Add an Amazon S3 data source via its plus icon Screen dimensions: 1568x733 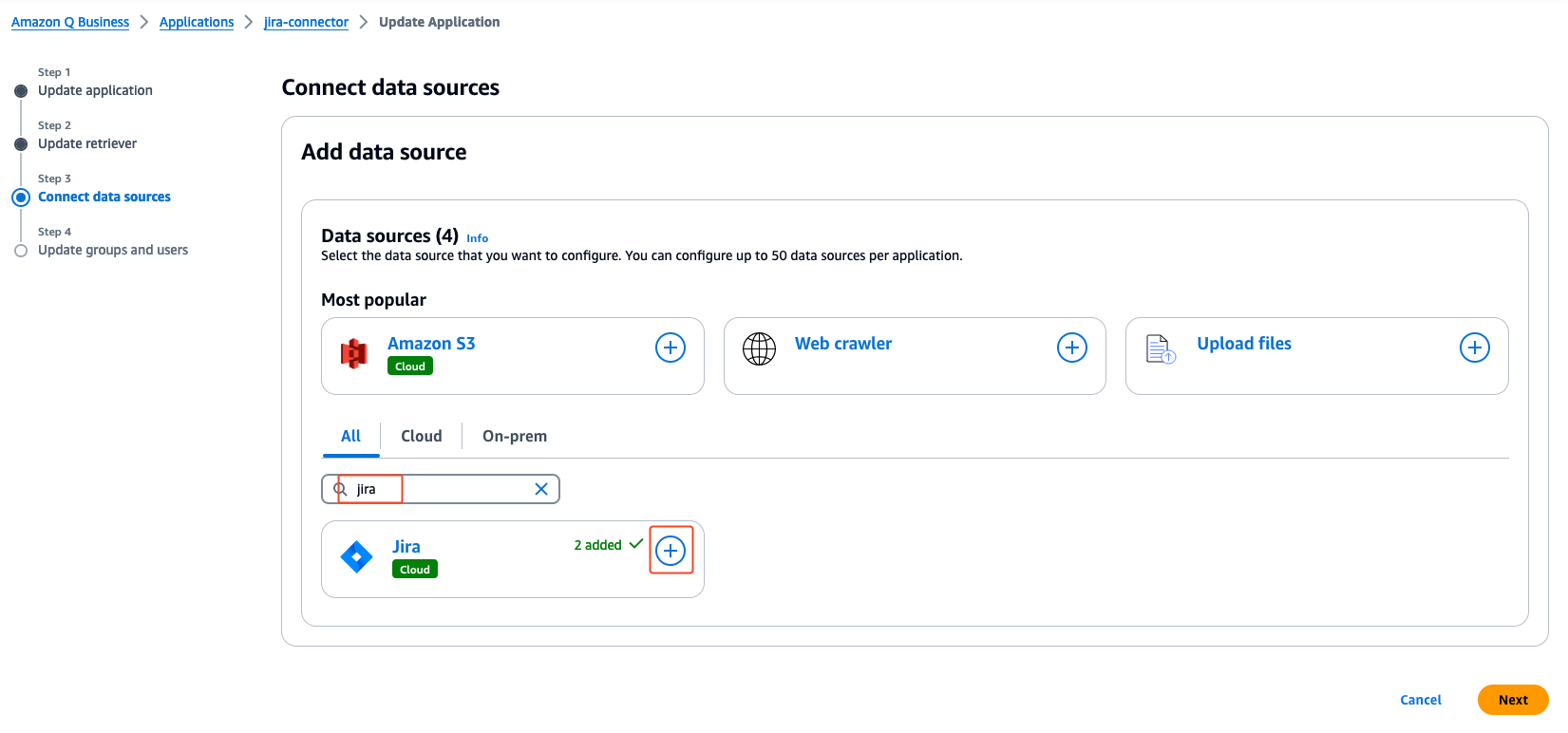click(671, 348)
